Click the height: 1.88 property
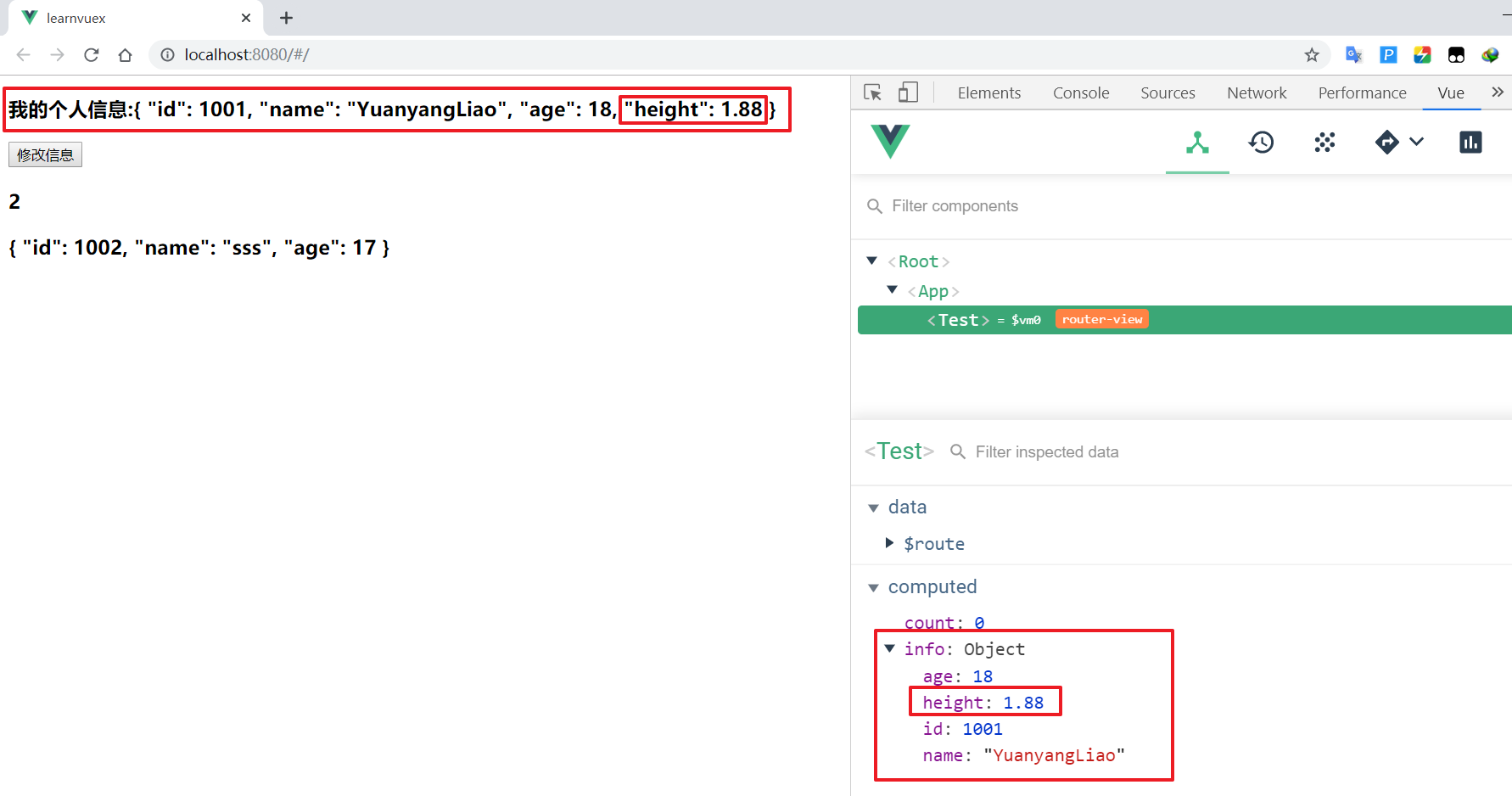The width and height of the screenshot is (1512, 796). 983,703
